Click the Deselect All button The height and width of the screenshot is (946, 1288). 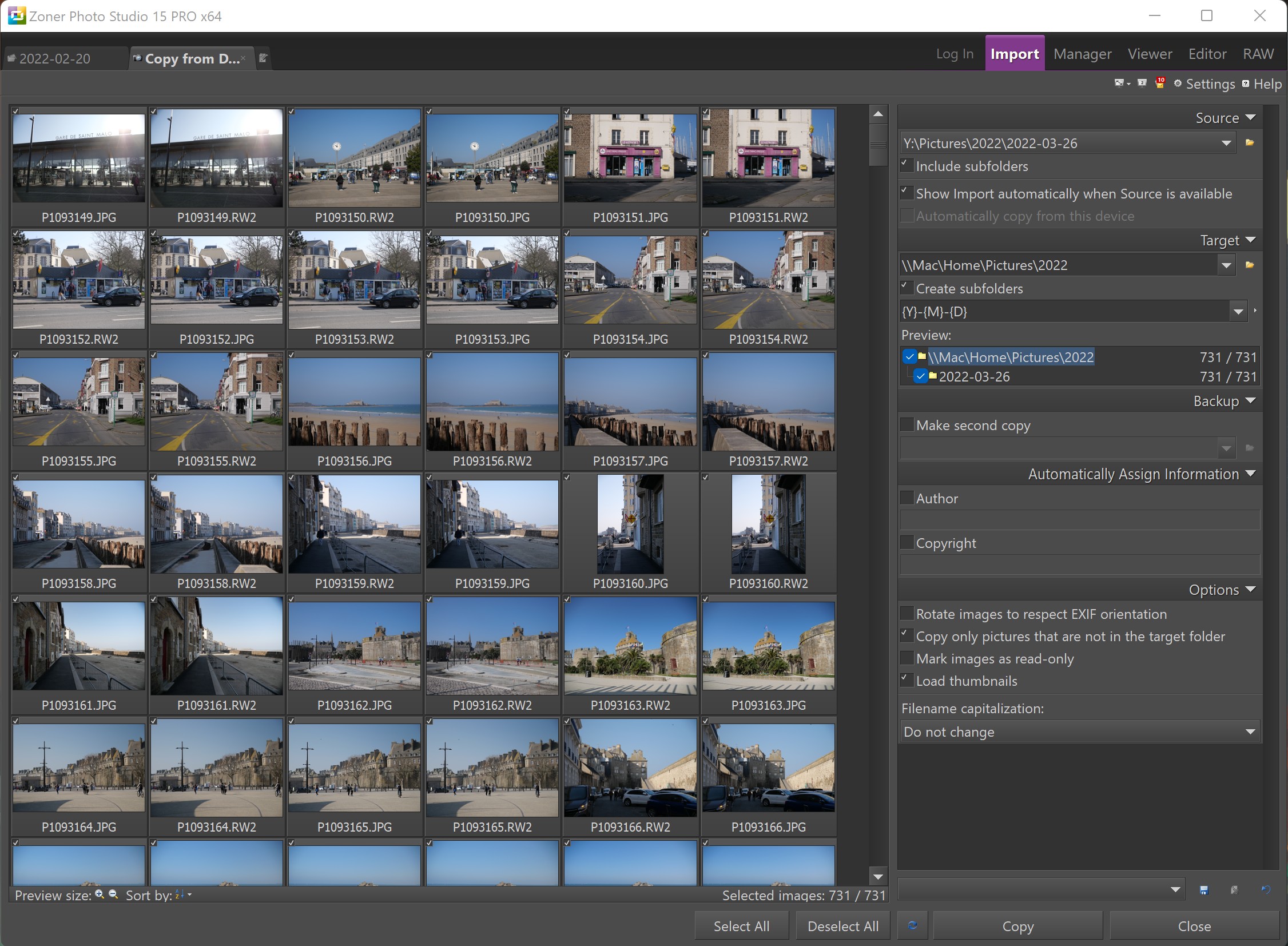pyautogui.click(x=842, y=926)
